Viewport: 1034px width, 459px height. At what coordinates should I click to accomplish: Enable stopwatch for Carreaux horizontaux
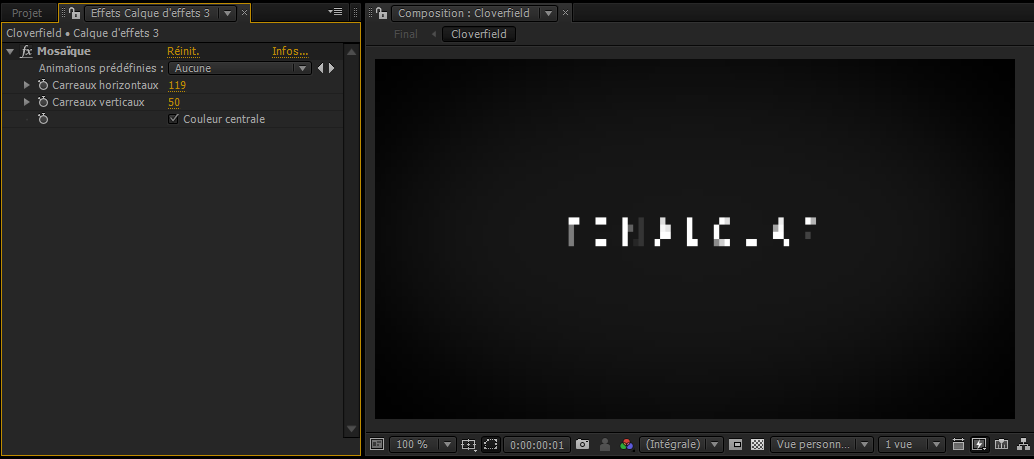coord(43,85)
